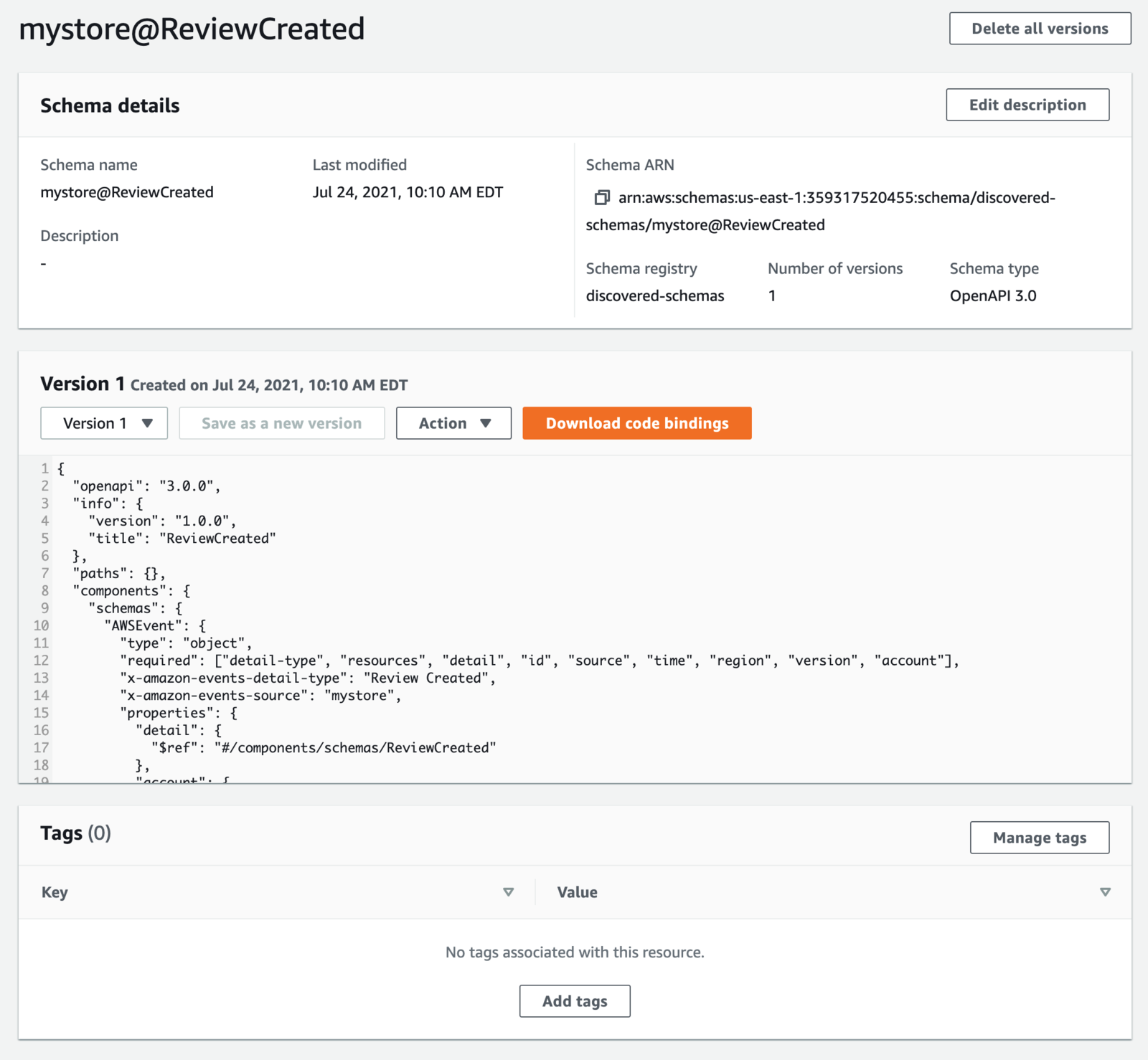Copy the Schema ARN to clipboard

(x=602, y=197)
